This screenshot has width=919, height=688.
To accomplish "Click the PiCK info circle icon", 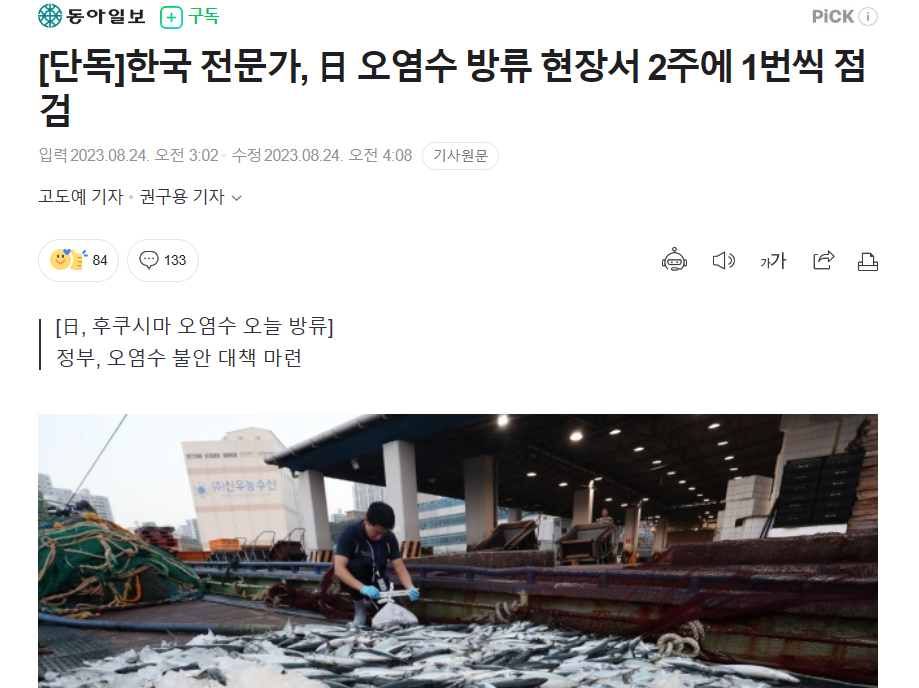I will pyautogui.click(x=868, y=16).
